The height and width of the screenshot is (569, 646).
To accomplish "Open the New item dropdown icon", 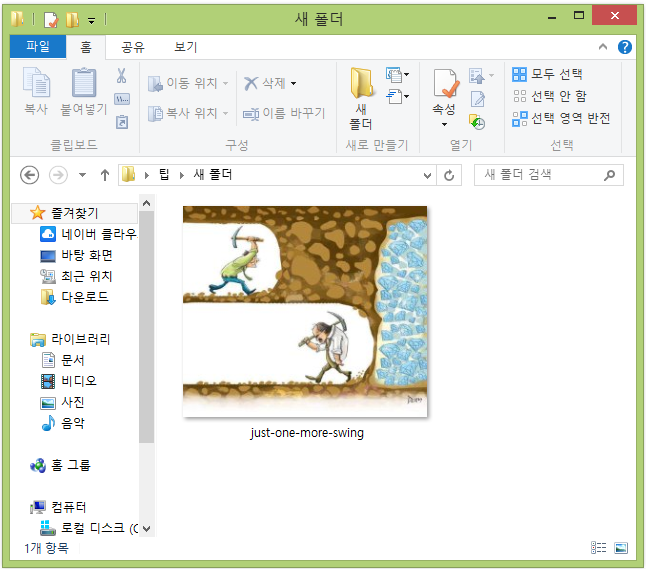I will [x=397, y=74].
